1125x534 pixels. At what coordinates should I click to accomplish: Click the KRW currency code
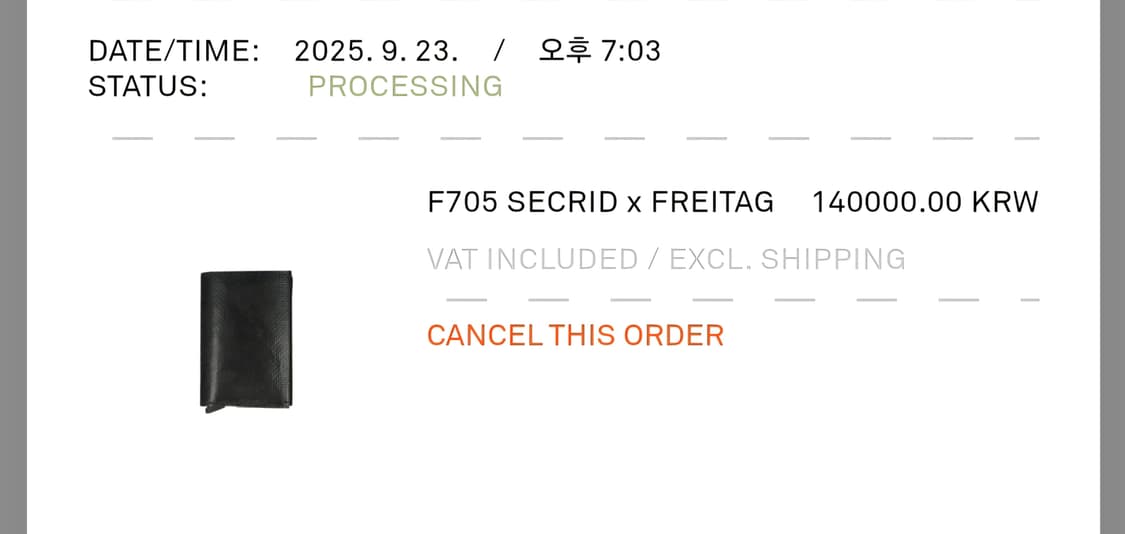pyautogui.click(x=1005, y=202)
